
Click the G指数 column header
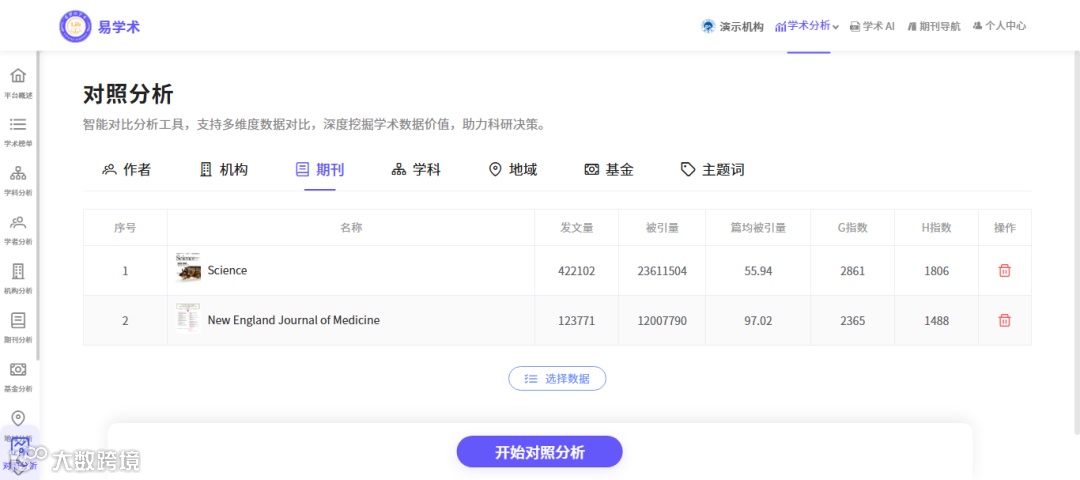coord(853,227)
